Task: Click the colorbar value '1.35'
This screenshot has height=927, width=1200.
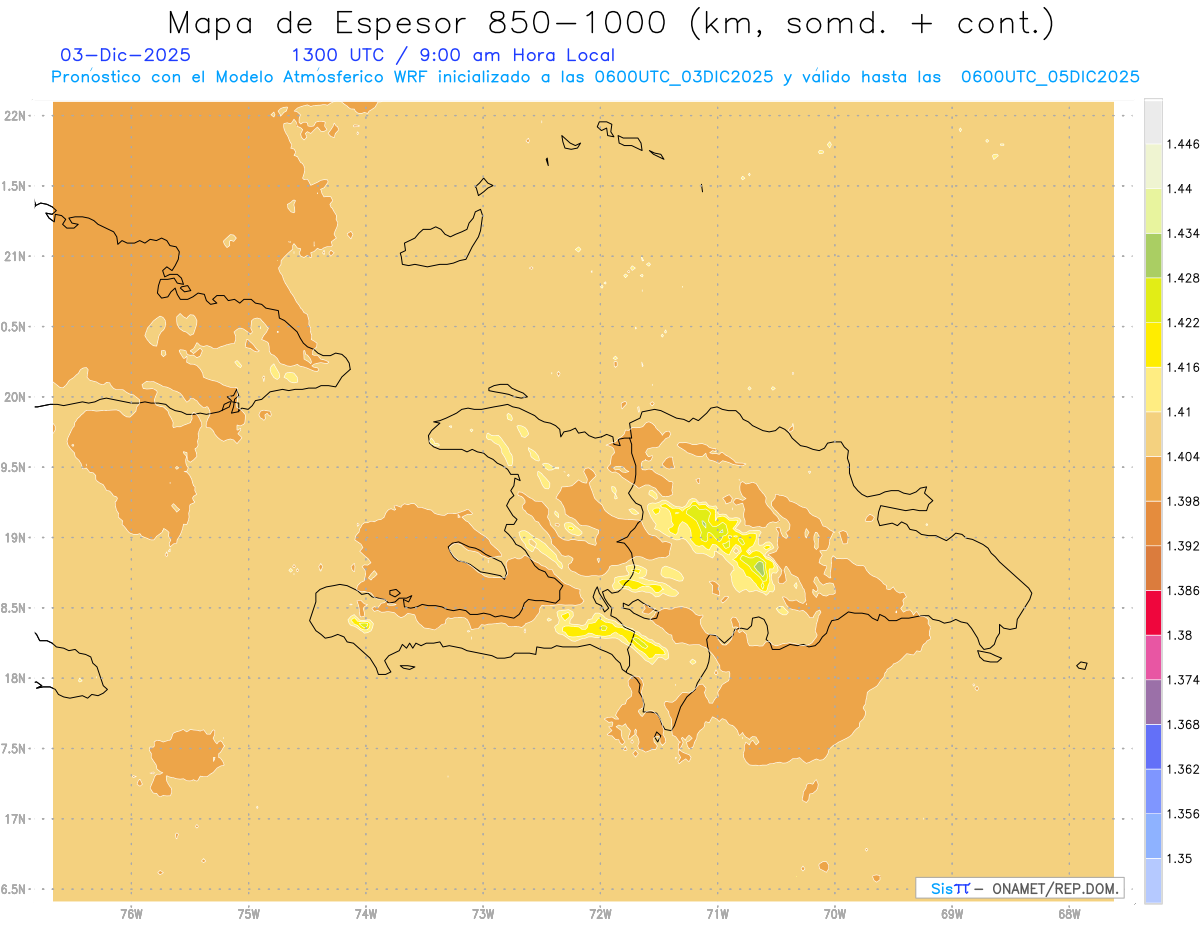Action: point(1181,858)
